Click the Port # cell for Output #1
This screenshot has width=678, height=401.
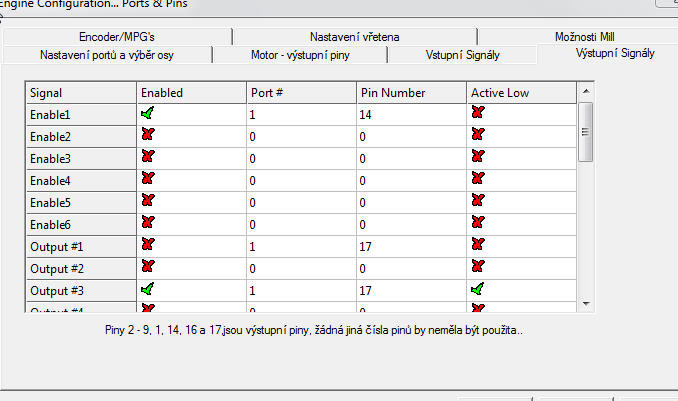tap(300, 244)
